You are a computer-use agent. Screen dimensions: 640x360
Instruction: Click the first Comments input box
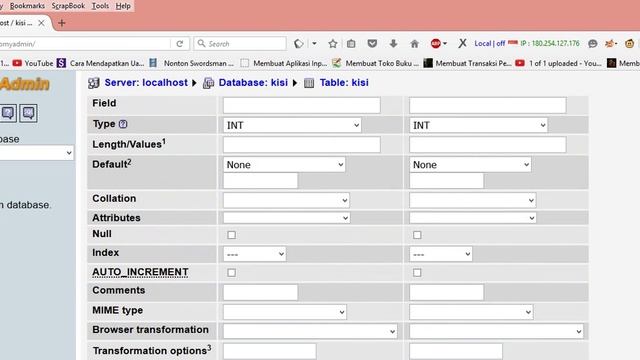coord(260,292)
